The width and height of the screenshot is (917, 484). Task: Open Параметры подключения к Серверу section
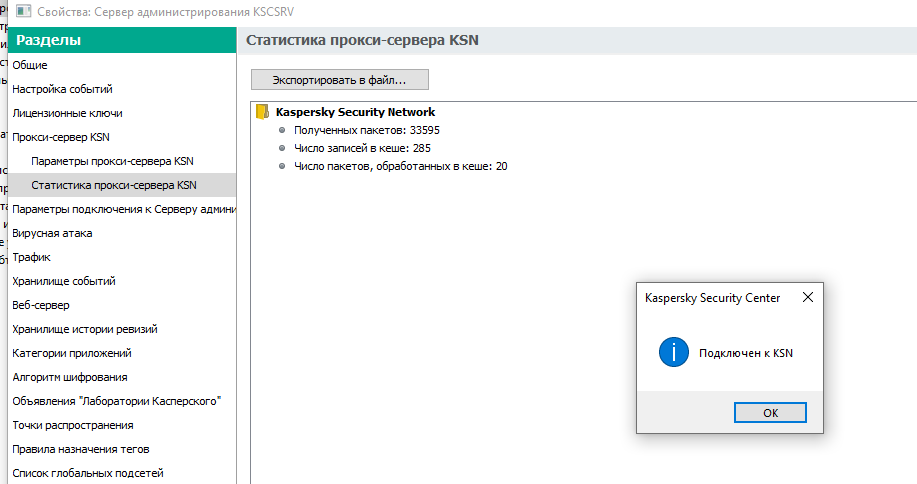pyautogui.click(x=122, y=209)
